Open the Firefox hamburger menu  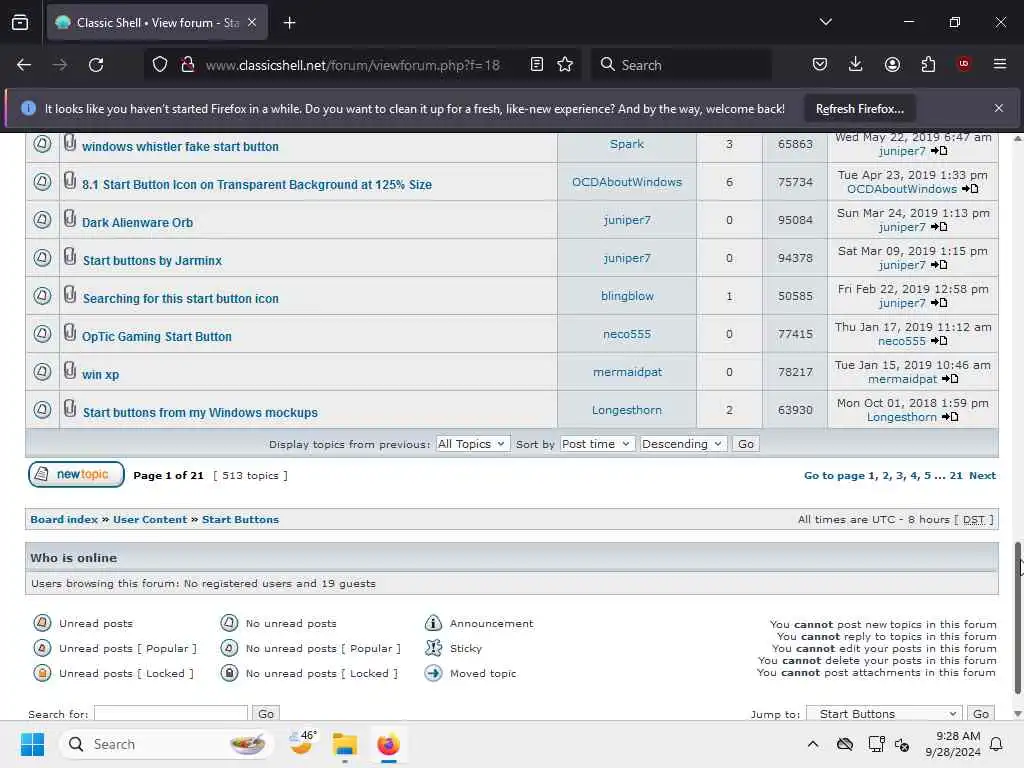tap(1000, 64)
